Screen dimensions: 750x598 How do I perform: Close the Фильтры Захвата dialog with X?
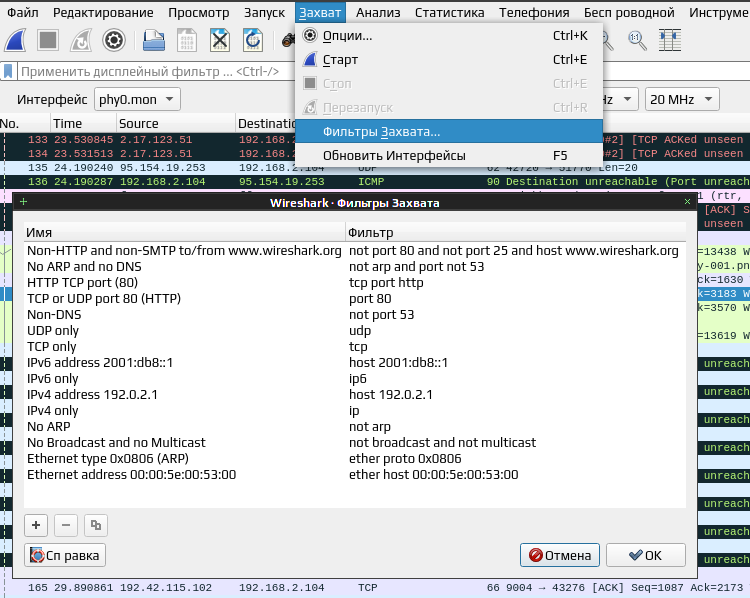[x=687, y=202]
